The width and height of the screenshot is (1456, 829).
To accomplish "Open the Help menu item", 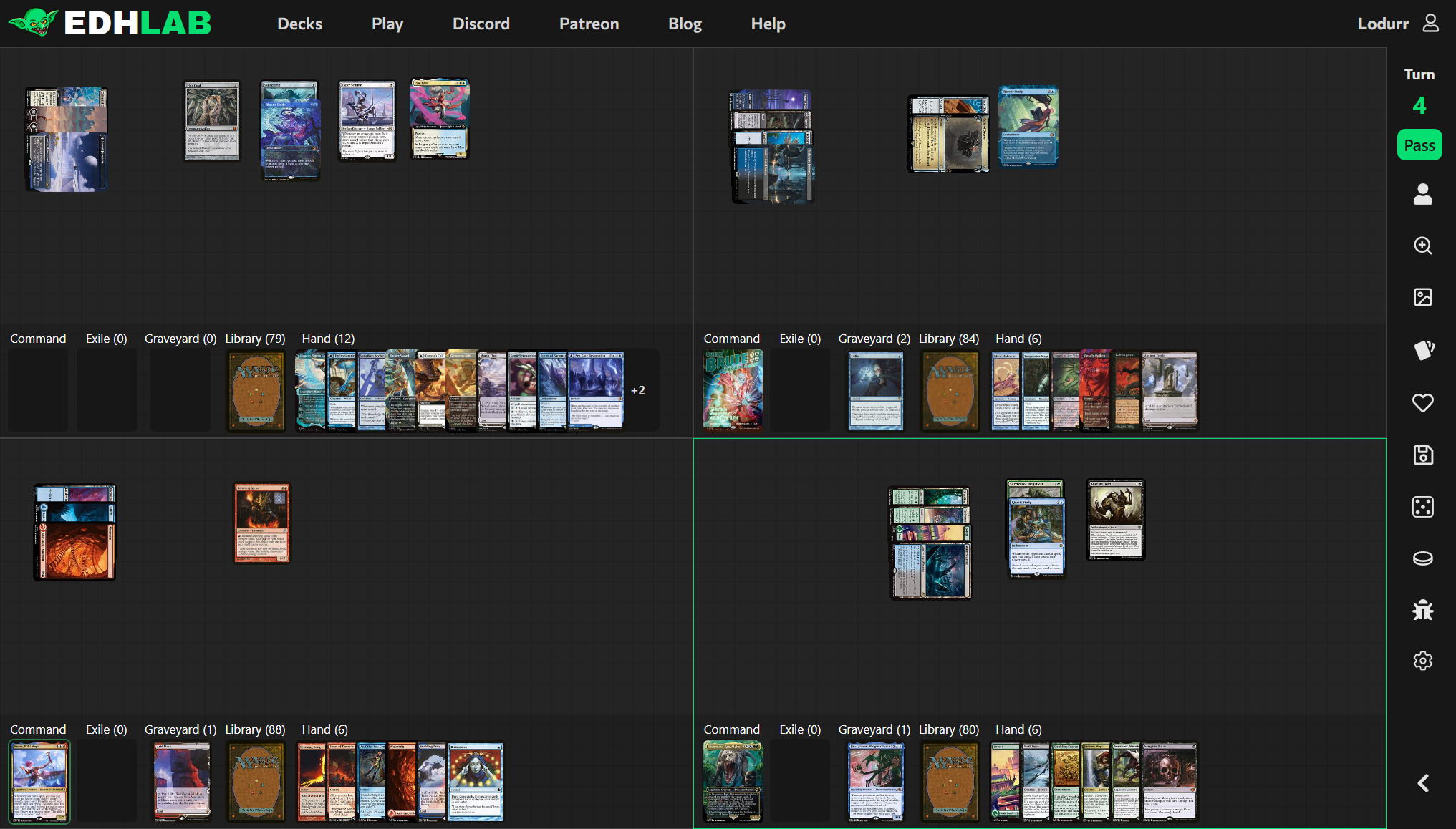I will [x=768, y=24].
